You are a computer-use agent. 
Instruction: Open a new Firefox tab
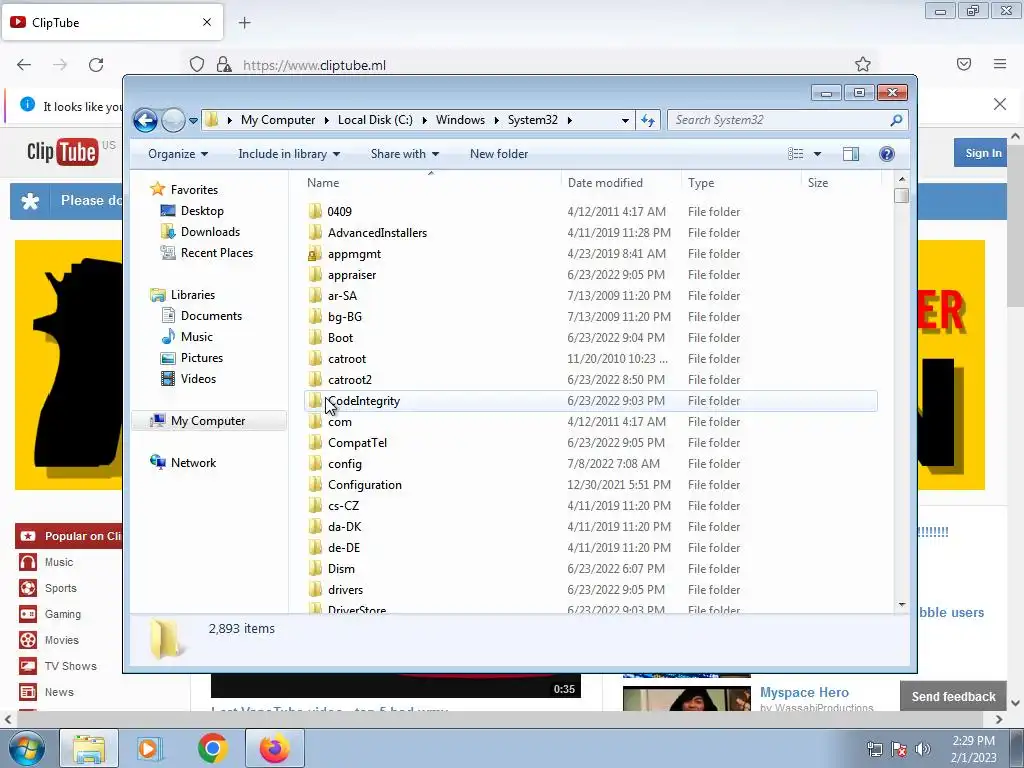tap(244, 23)
